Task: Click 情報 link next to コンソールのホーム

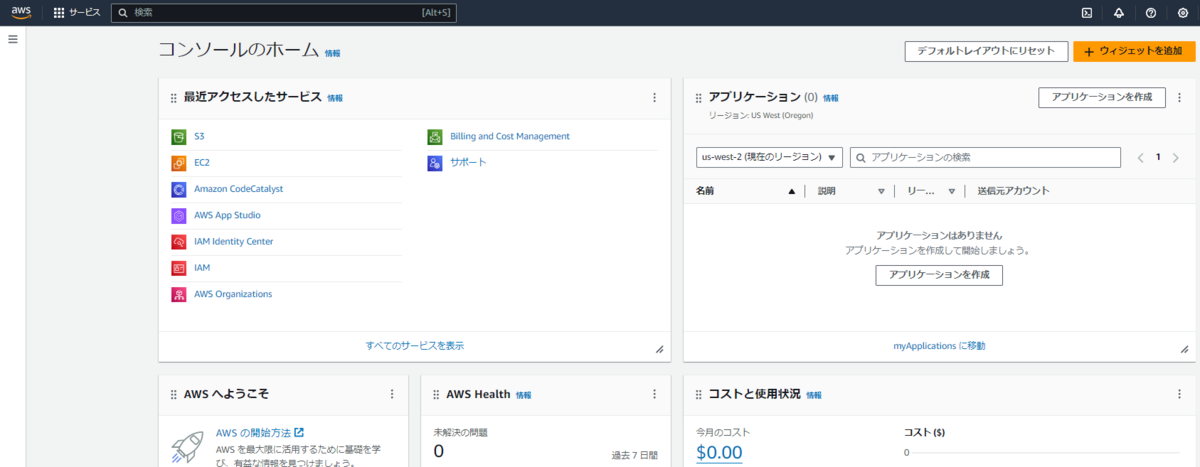Action: click(x=333, y=53)
